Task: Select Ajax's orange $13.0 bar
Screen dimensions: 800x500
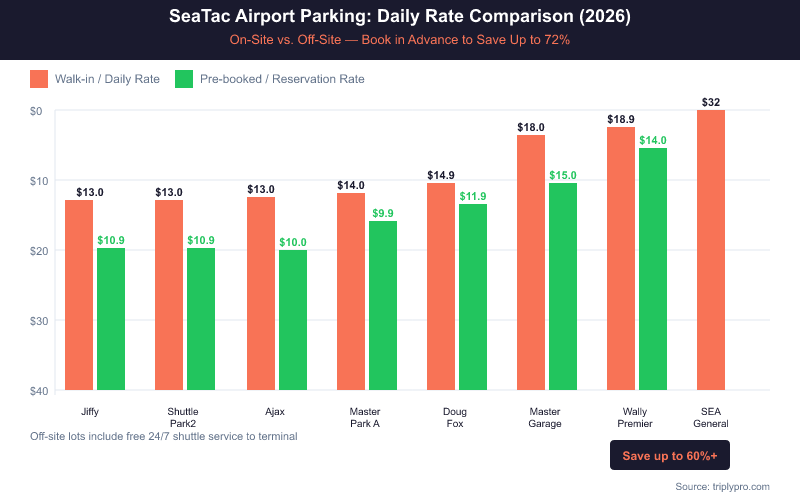Action: pyautogui.click(x=261, y=293)
